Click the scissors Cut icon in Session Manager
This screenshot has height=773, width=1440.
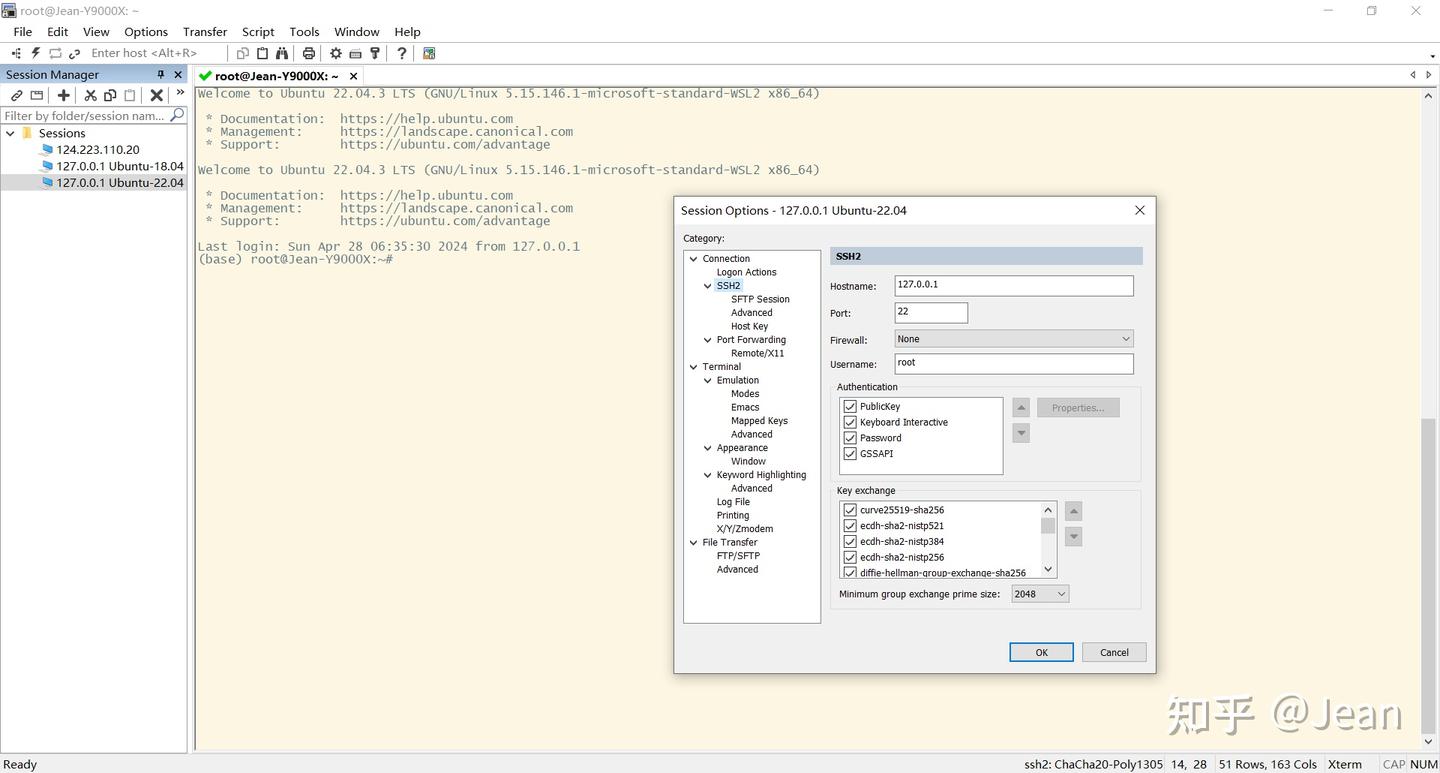point(90,95)
